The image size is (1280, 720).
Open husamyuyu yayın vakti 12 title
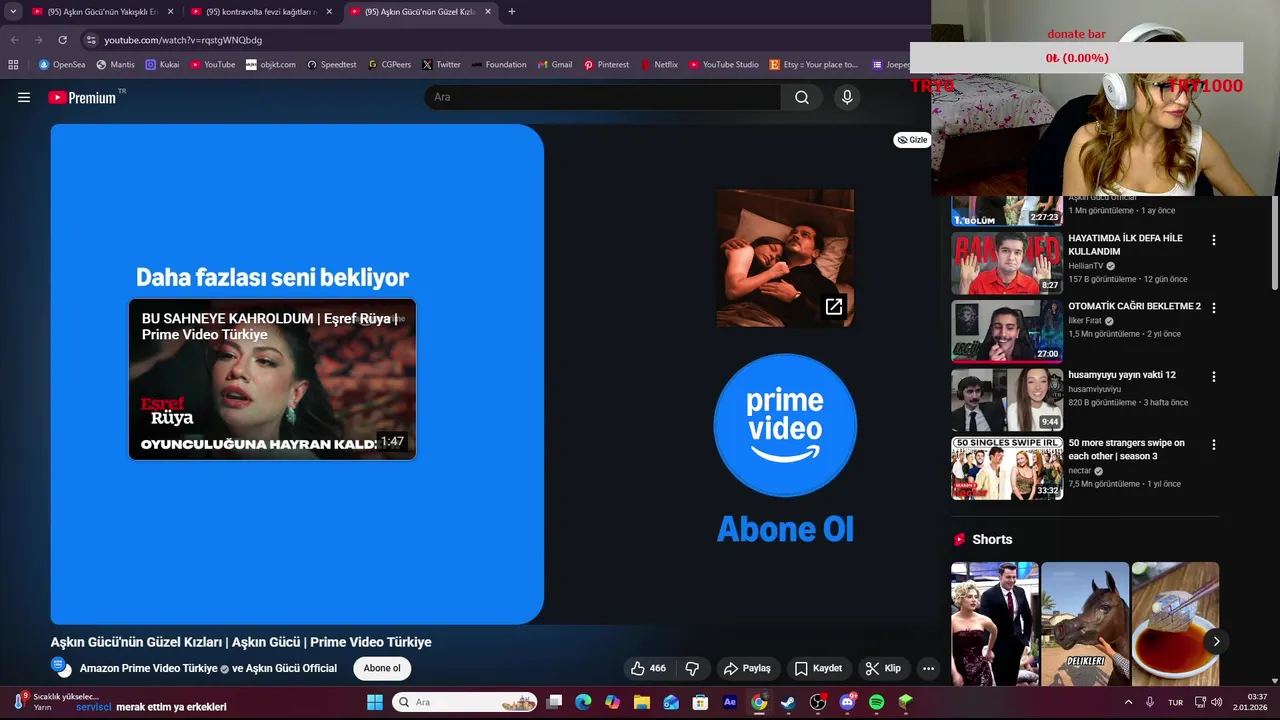click(1122, 375)
